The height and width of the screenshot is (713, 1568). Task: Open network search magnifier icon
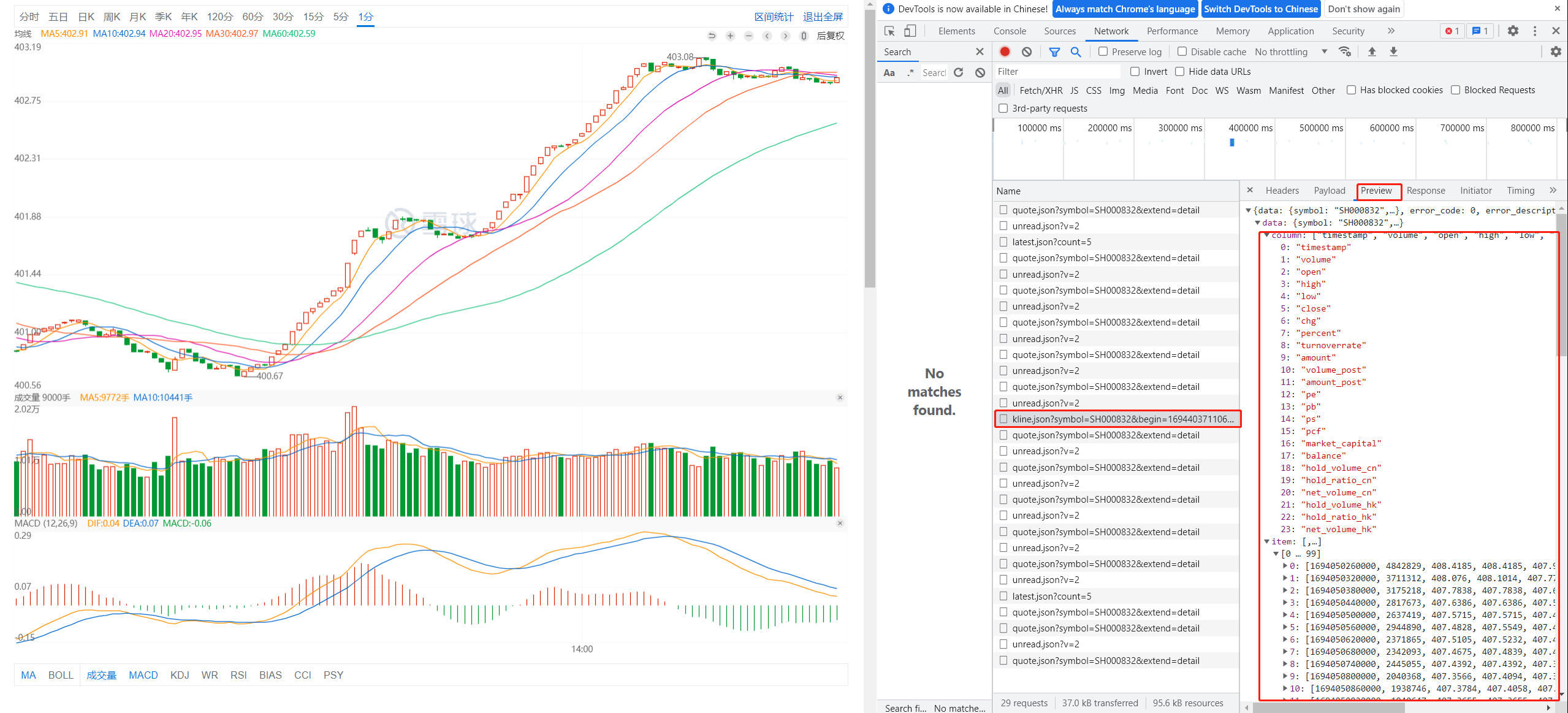coord(1076,51)
